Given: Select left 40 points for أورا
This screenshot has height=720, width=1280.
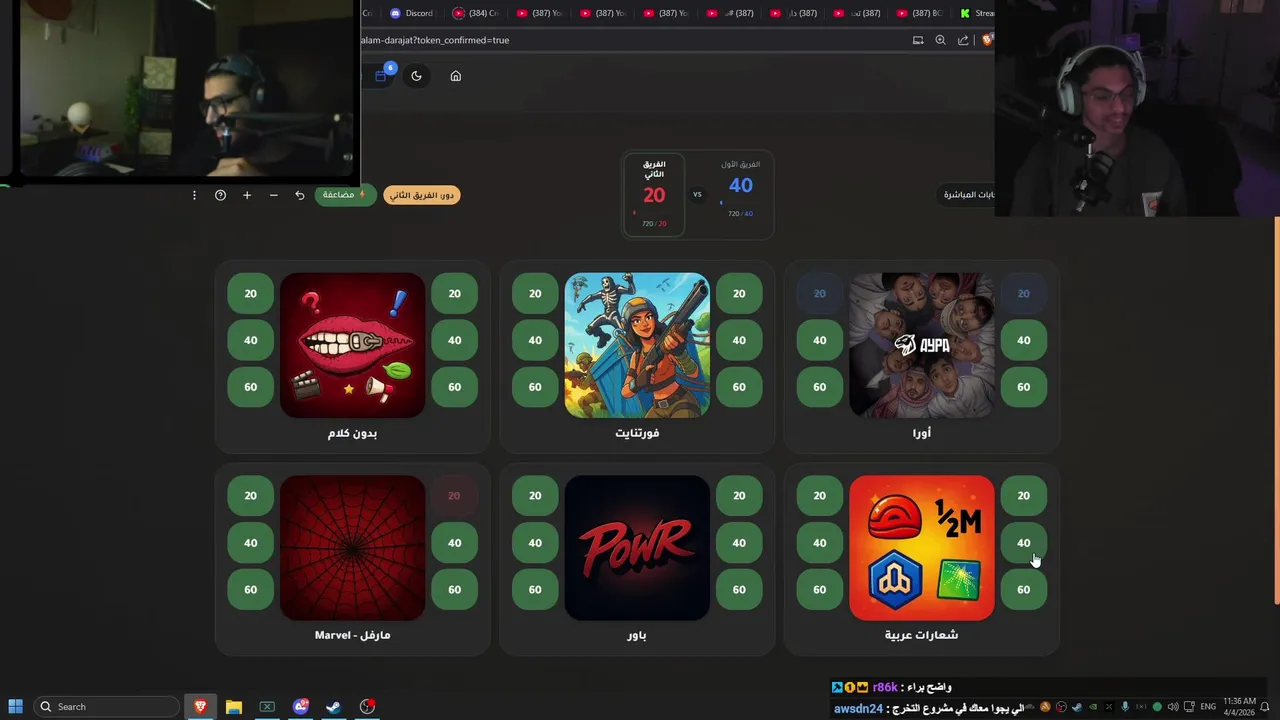Looking at the screenshot, I should pos(819,340).
